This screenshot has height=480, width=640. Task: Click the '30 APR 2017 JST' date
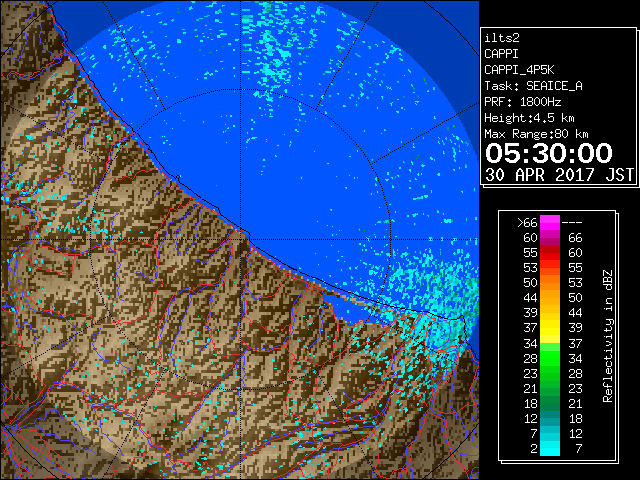tap(560, 175)
